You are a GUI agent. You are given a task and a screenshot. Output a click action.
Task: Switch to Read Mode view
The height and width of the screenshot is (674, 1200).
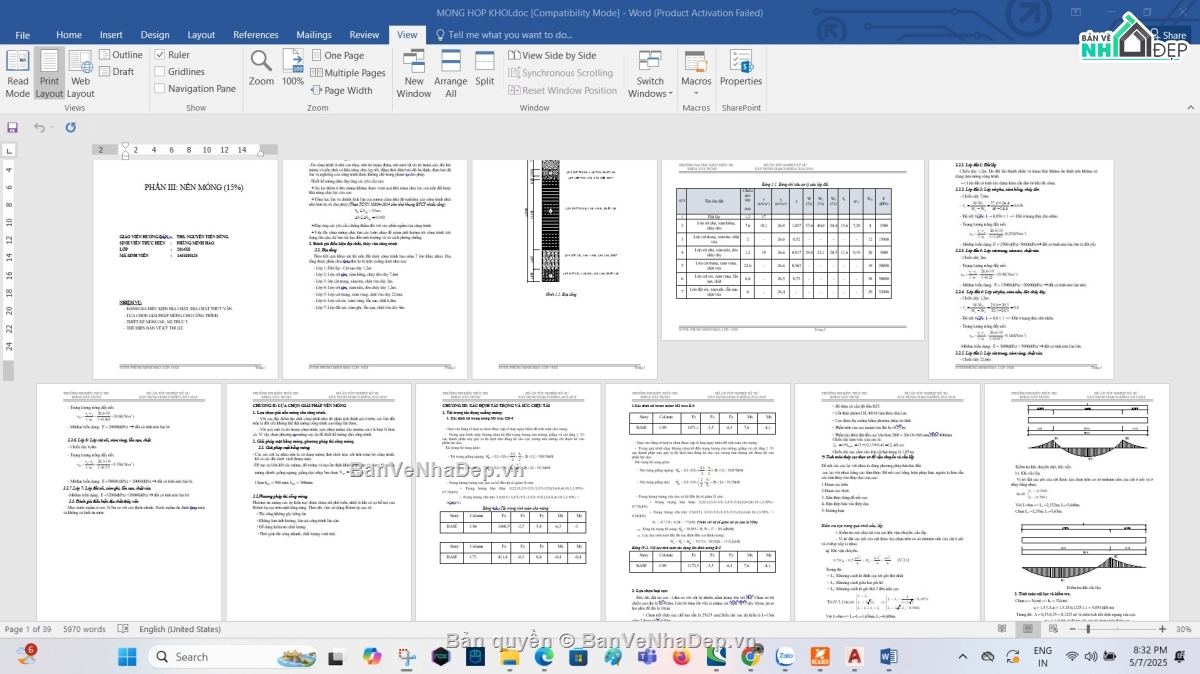18,74
